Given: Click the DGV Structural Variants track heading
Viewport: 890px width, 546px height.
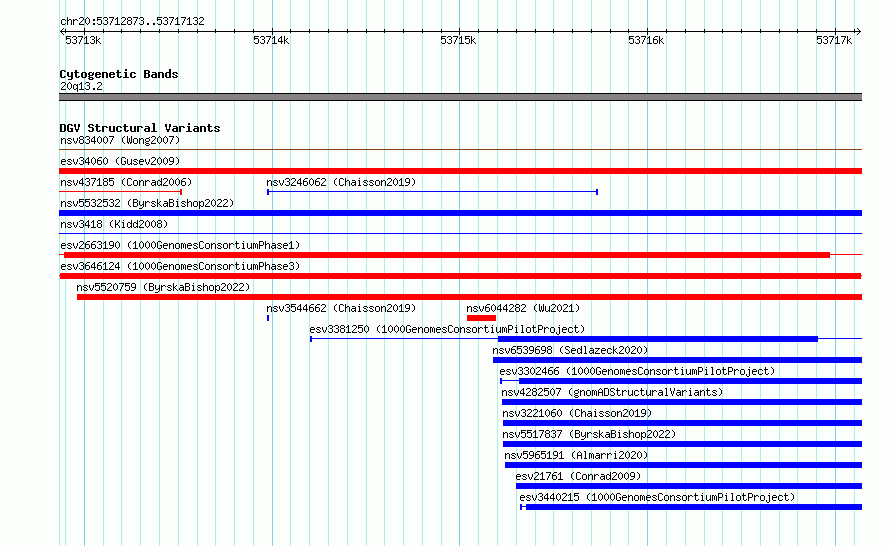Looking at the screenshot, I should (140, 128).
